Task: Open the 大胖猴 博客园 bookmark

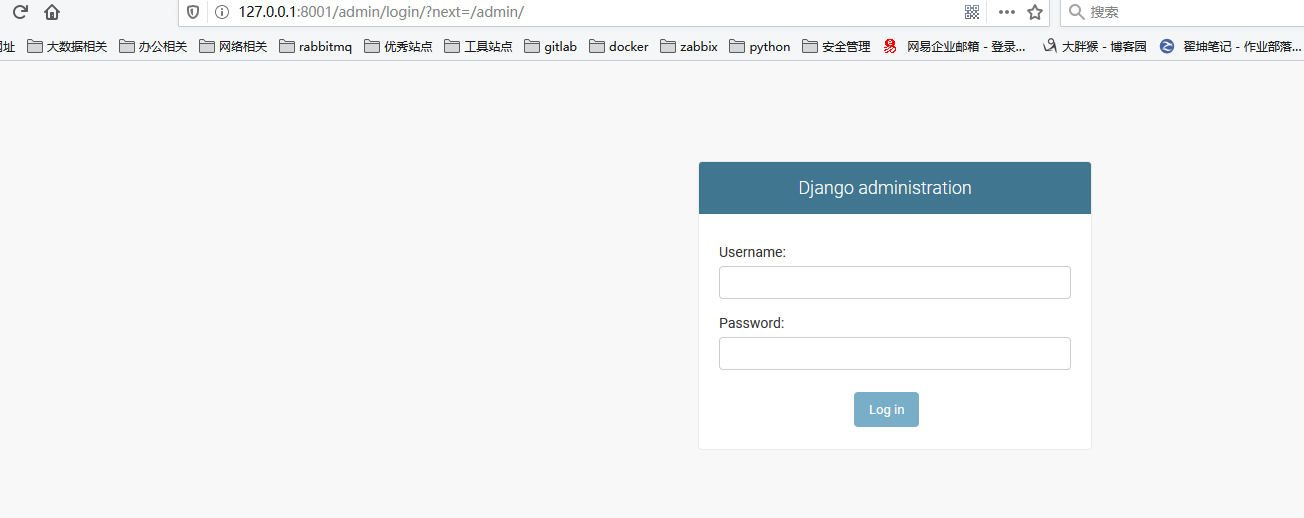Action: (x=1094, y=46)
